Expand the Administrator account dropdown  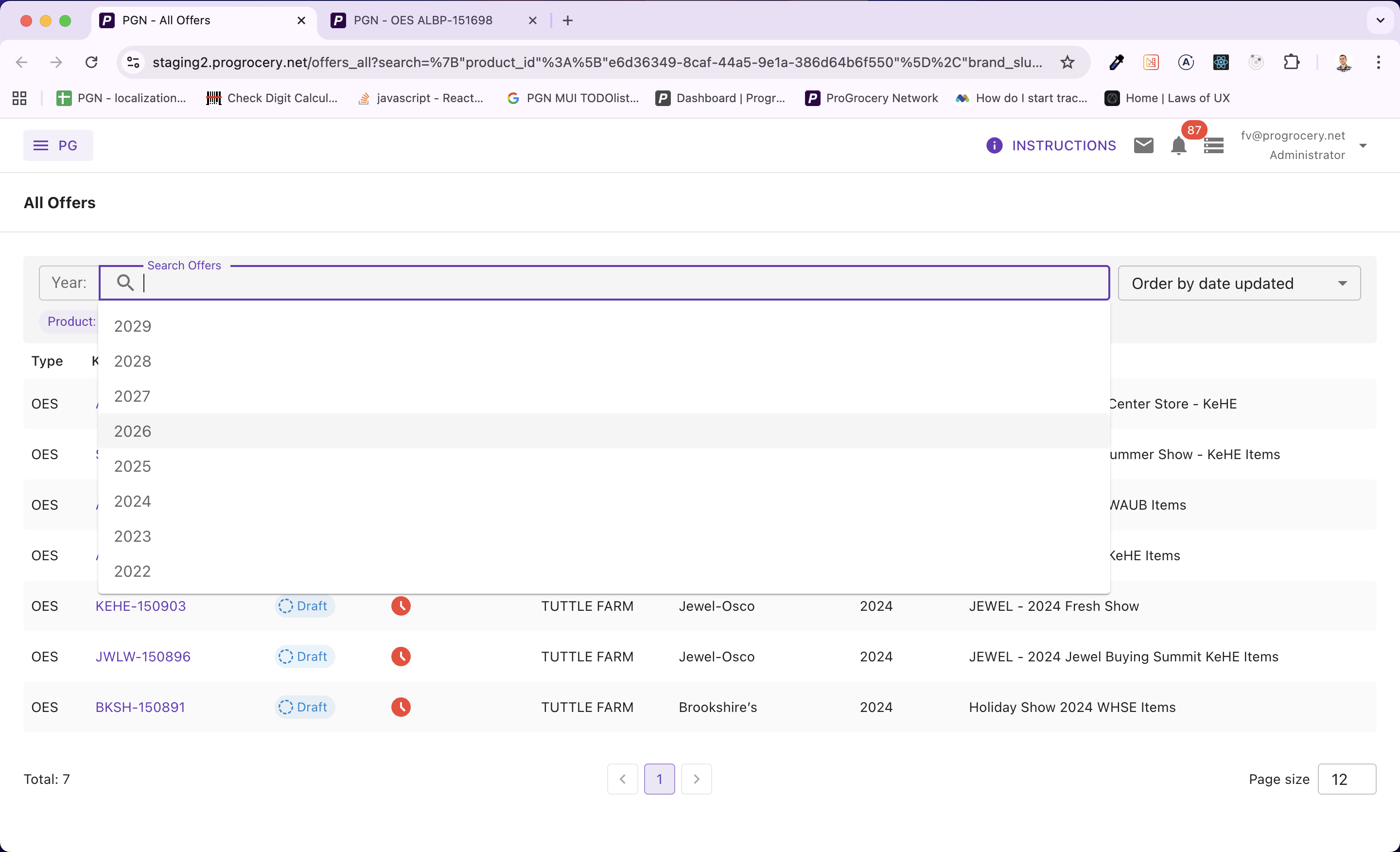1363,145
